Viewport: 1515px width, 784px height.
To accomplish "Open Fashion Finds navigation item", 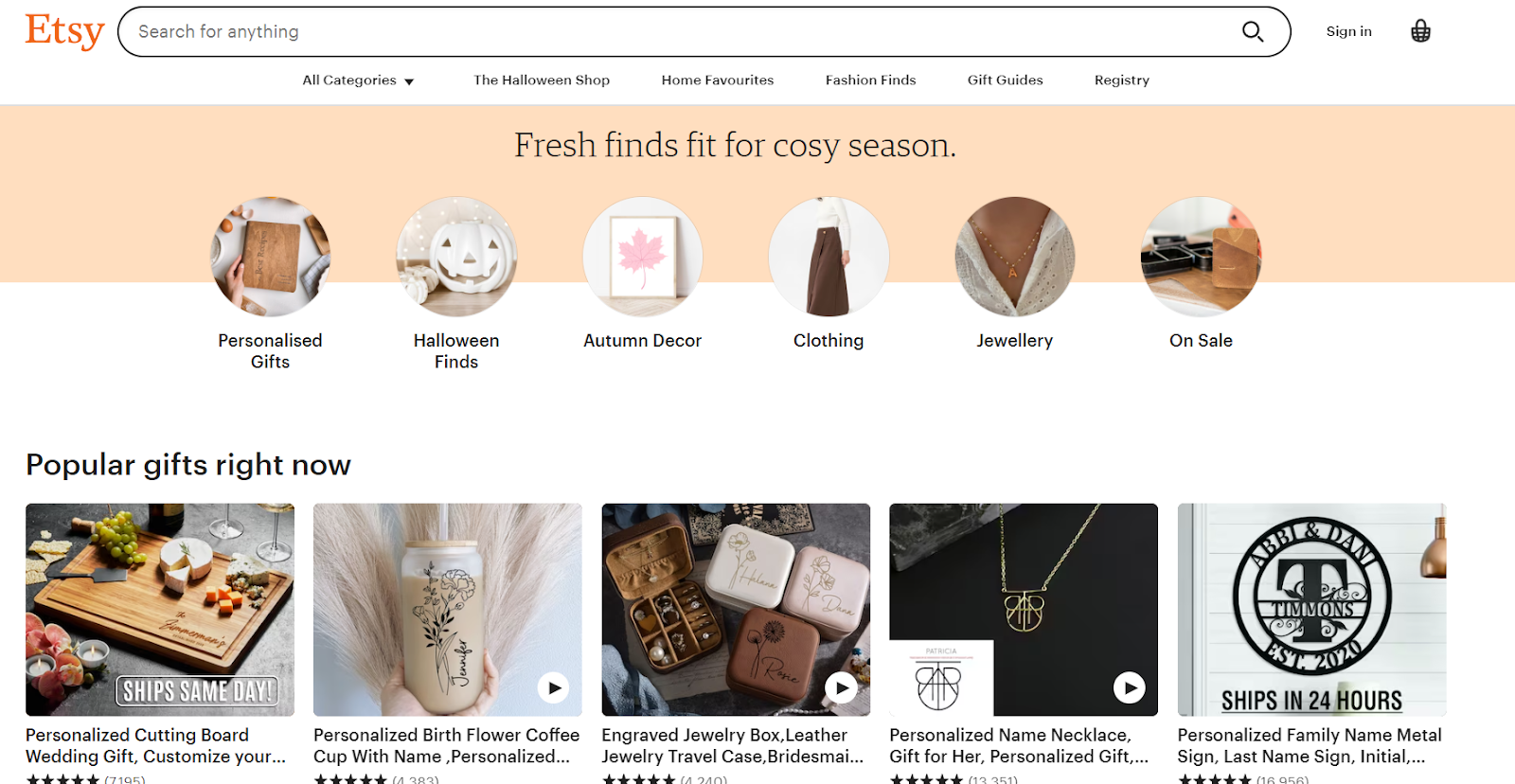I will click(870, 80).
